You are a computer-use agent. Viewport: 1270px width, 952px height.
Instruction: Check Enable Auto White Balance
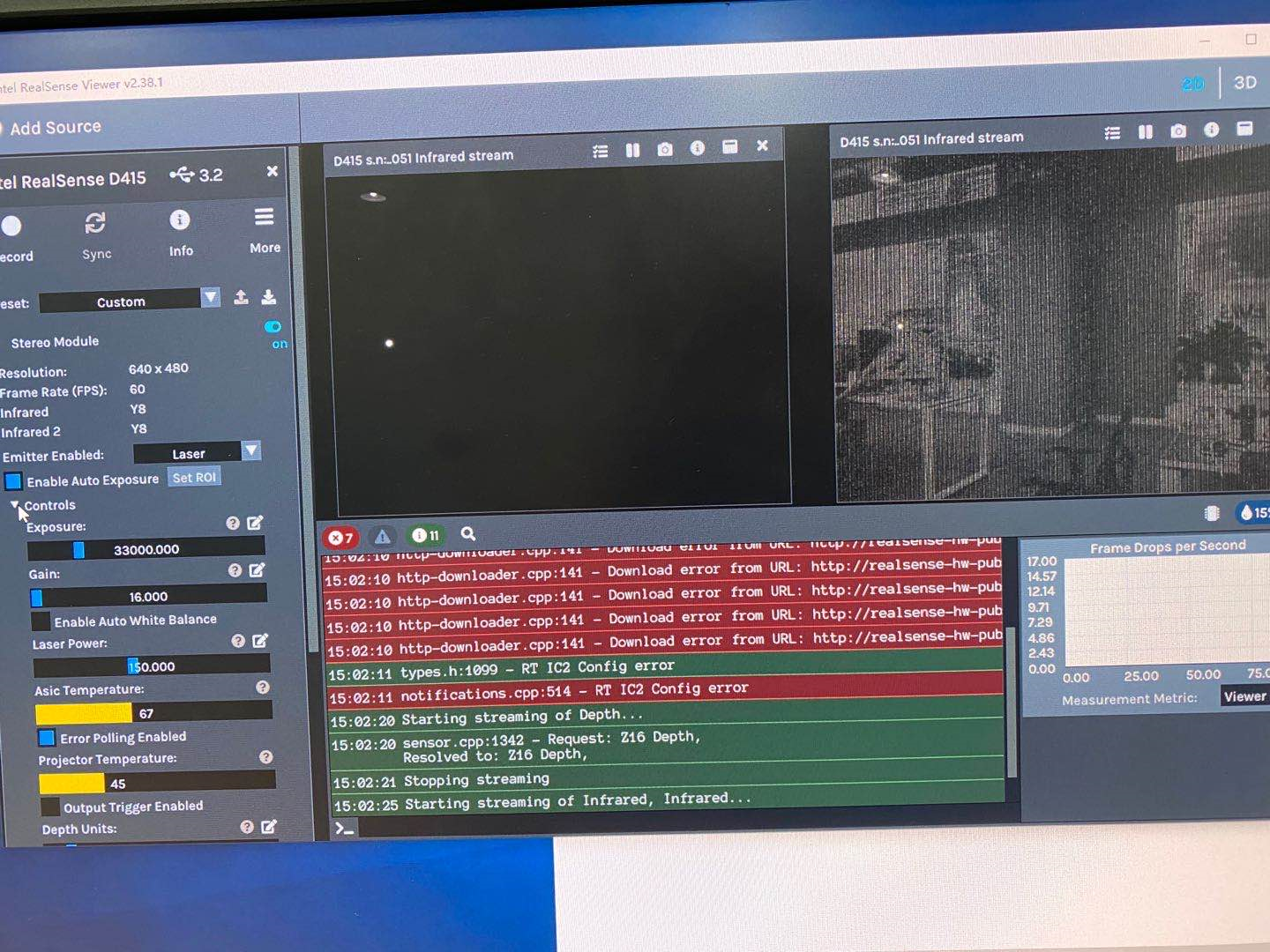coord(41,621)
